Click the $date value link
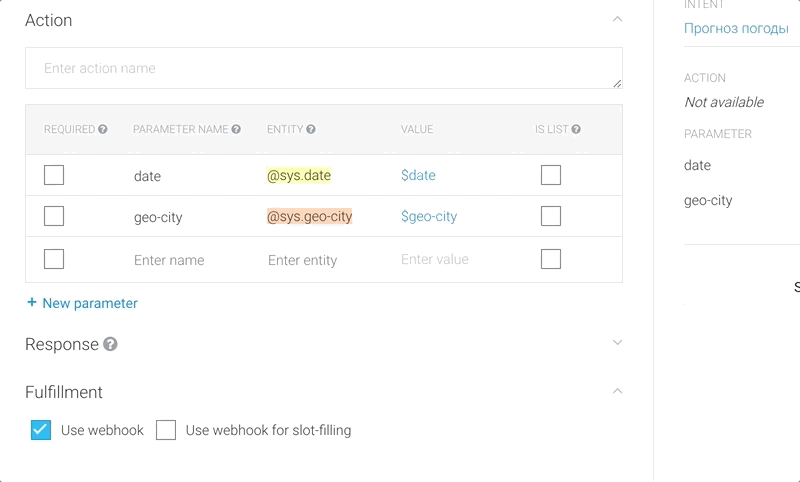Viewport: 800px width, 482px height. 418,175
